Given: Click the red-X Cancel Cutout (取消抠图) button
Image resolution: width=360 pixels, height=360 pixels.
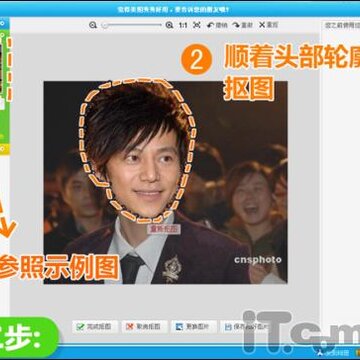Looking at the screenshot, I should click(x=144, y=327).
